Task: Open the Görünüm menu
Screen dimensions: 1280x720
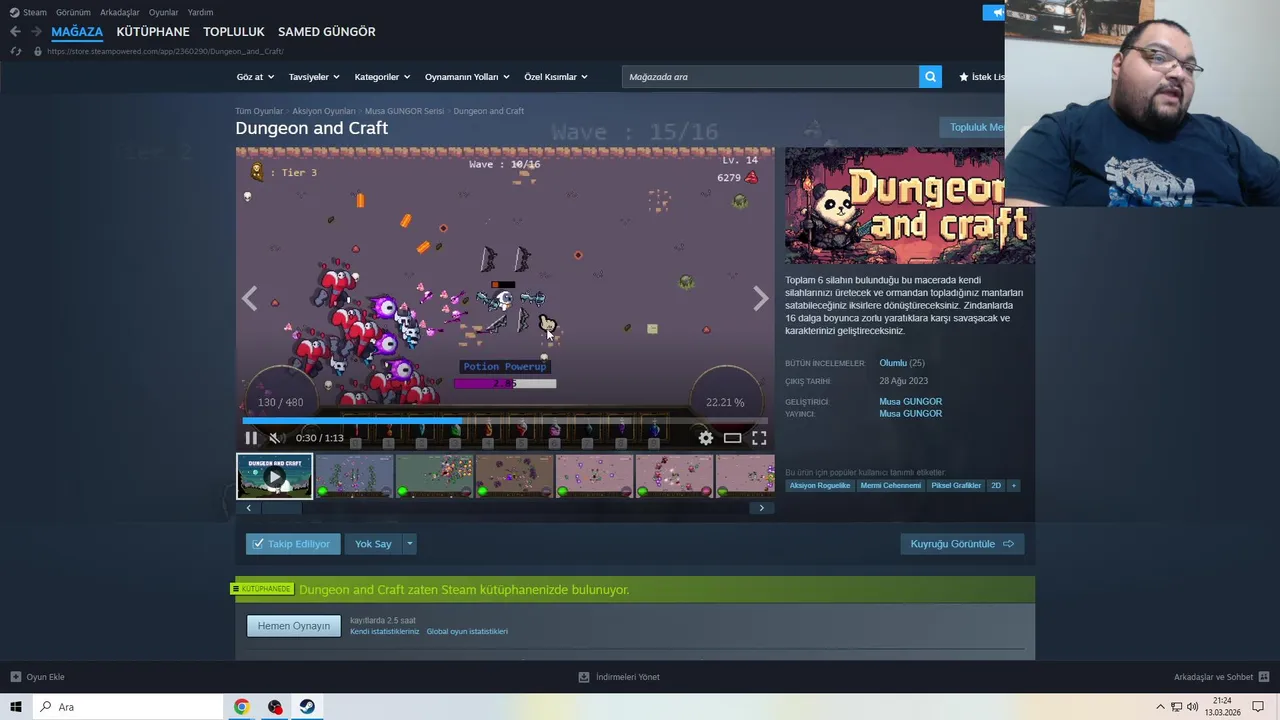Action: pyautogui.click(x=73, y=12)
